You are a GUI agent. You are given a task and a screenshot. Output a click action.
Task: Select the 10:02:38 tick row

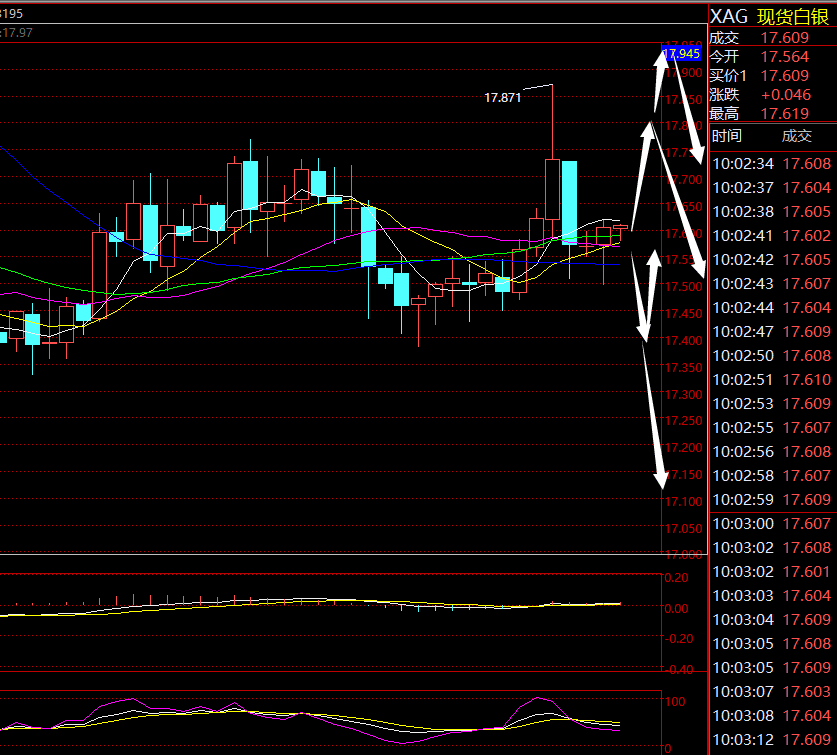pyautogui.click(x=772, y=211)
